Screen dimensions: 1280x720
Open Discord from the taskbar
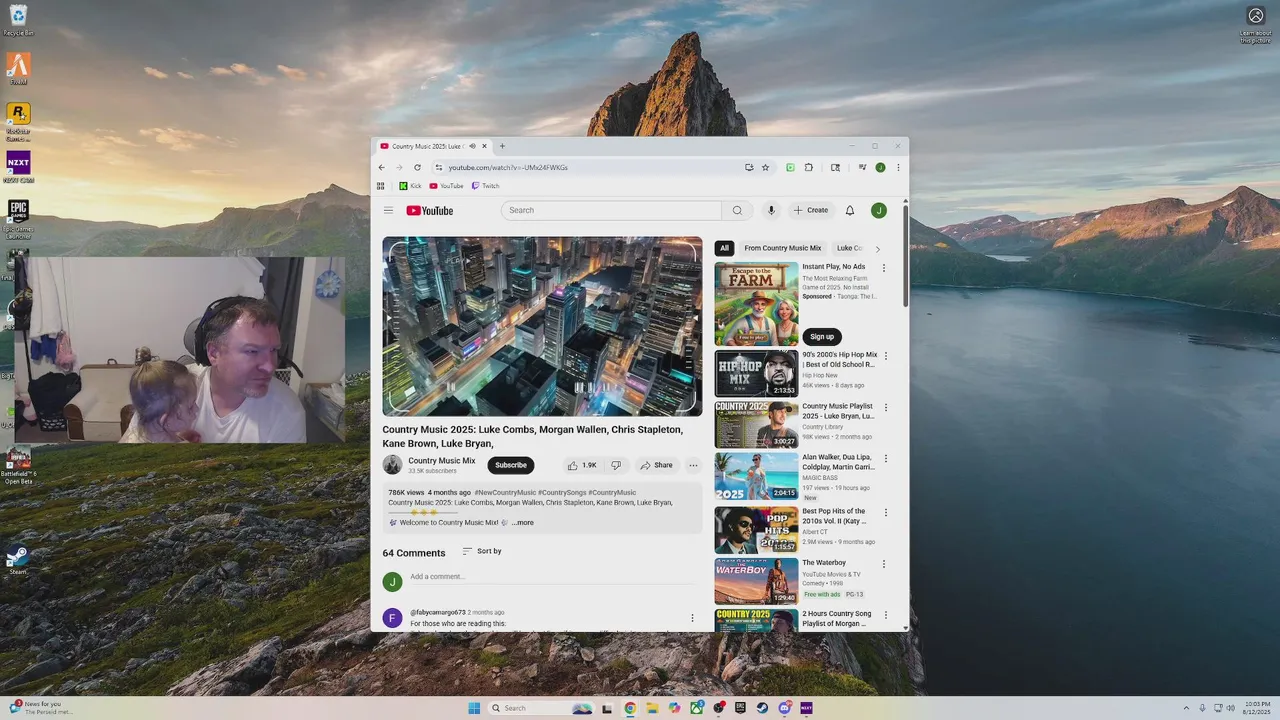pos(784,708)
